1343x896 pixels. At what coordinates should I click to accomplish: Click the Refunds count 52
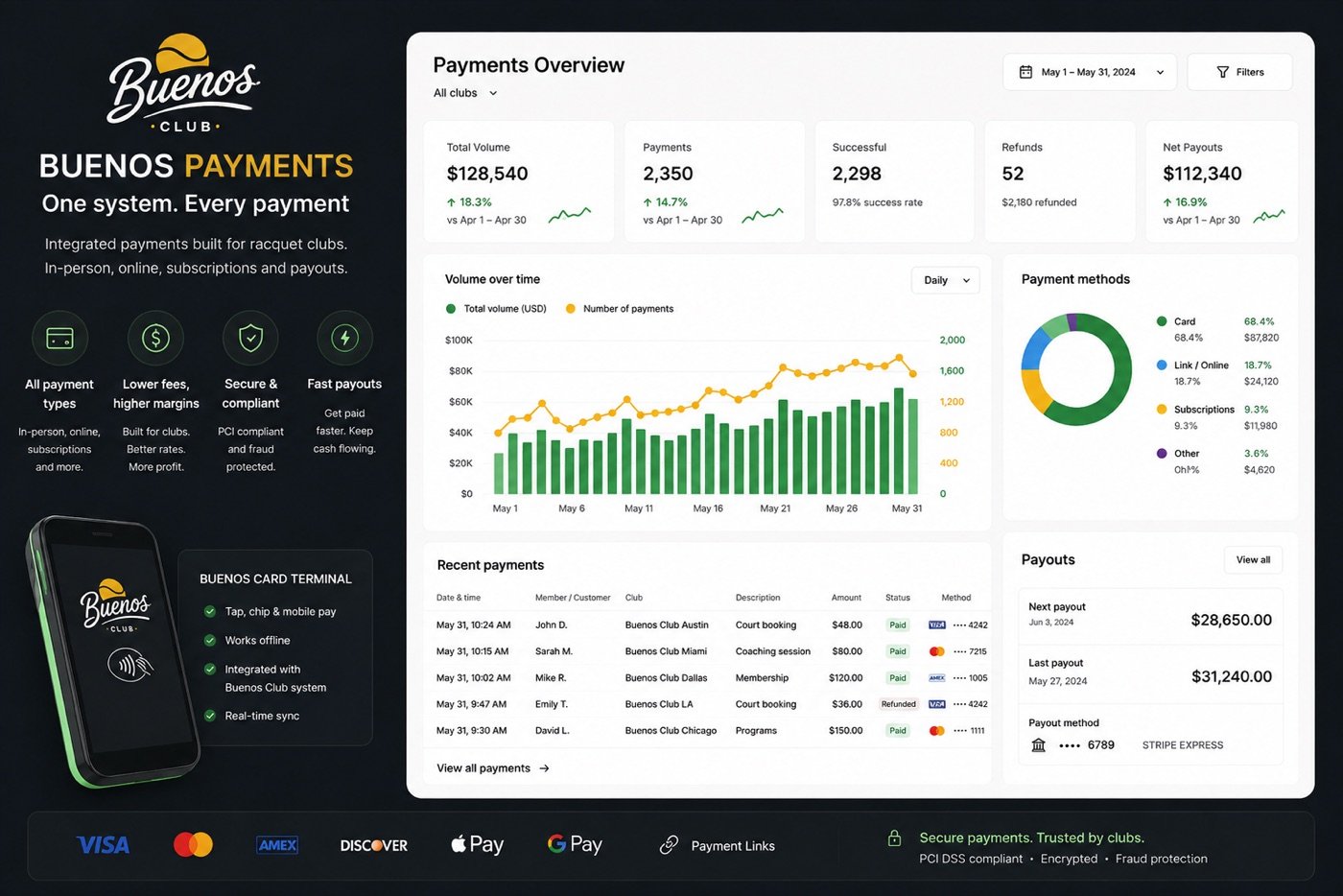tap(1013, 174)
